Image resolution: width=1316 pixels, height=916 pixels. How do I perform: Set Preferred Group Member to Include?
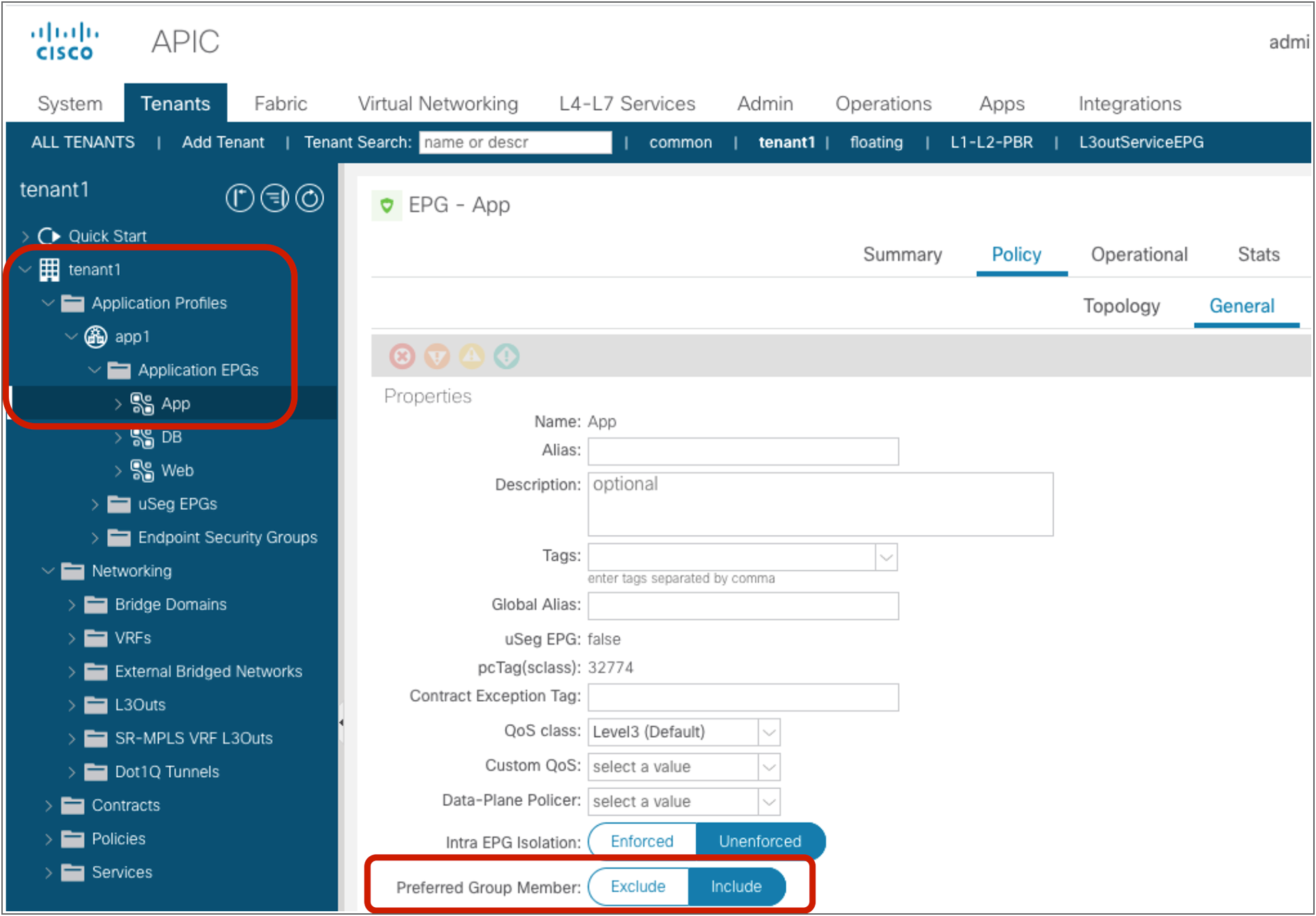(x=737, y=886)
